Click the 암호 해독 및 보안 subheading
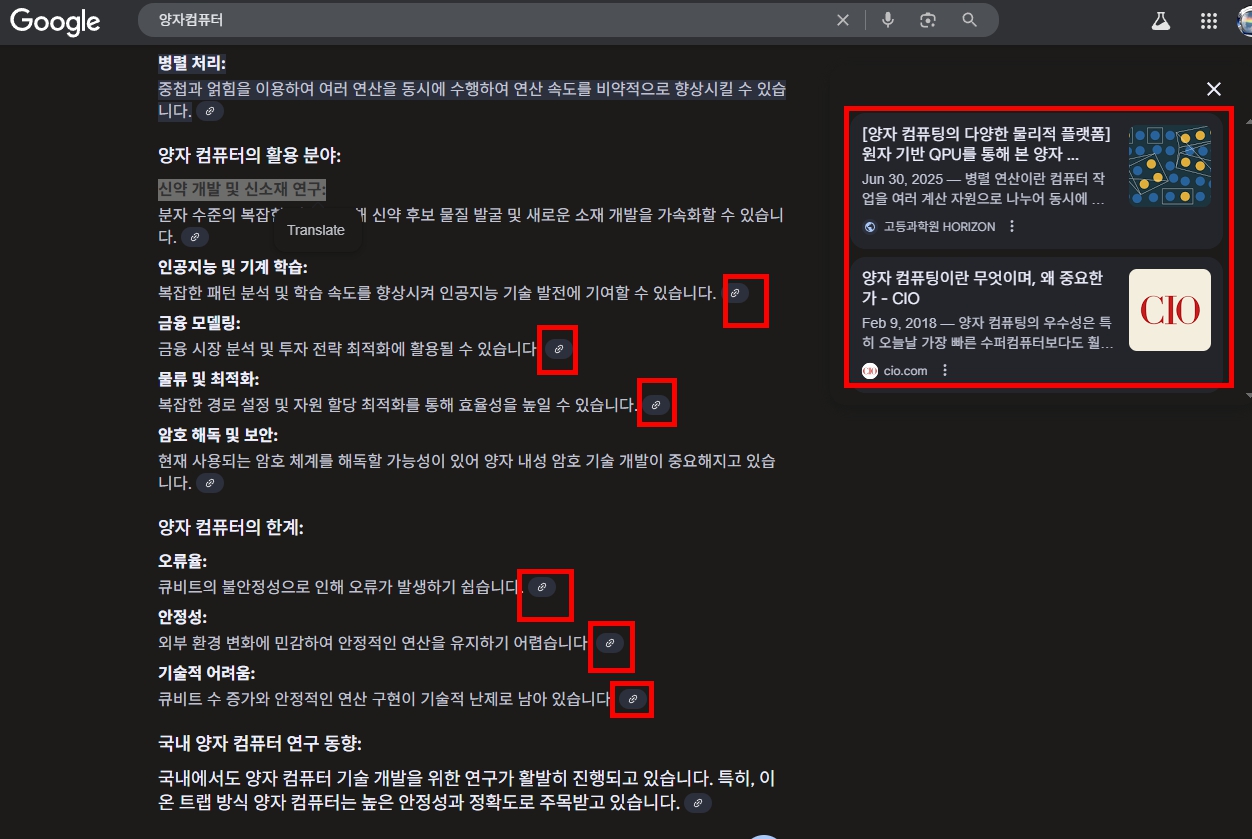The height and width of the screenshot is (839, 1252). tap(217, 435)
